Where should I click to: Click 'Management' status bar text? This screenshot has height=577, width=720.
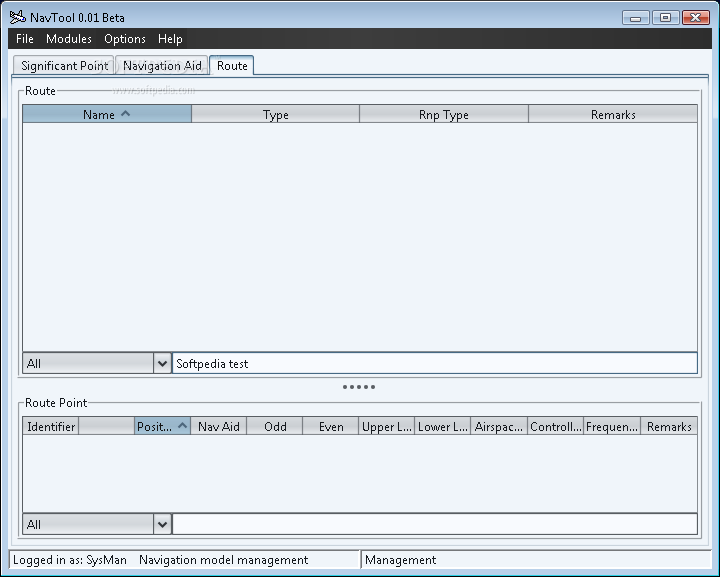(x=400, y=560)
